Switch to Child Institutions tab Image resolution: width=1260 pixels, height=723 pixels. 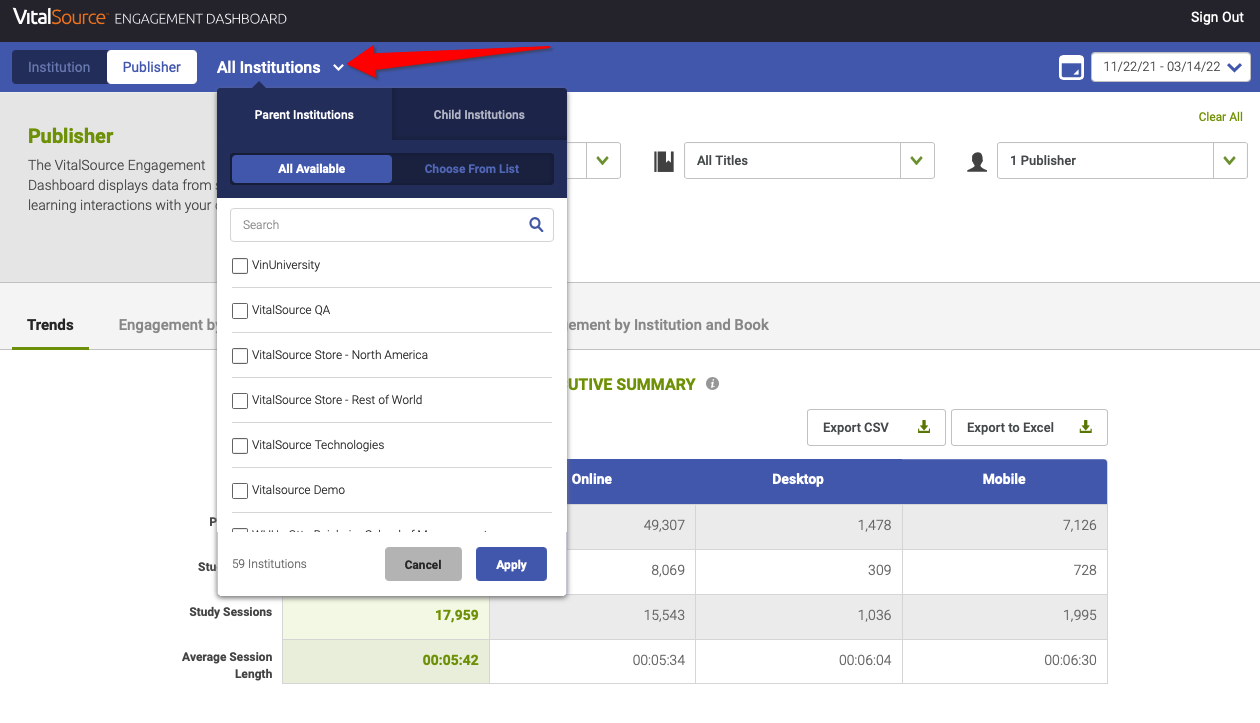click(x=479, y=115)
